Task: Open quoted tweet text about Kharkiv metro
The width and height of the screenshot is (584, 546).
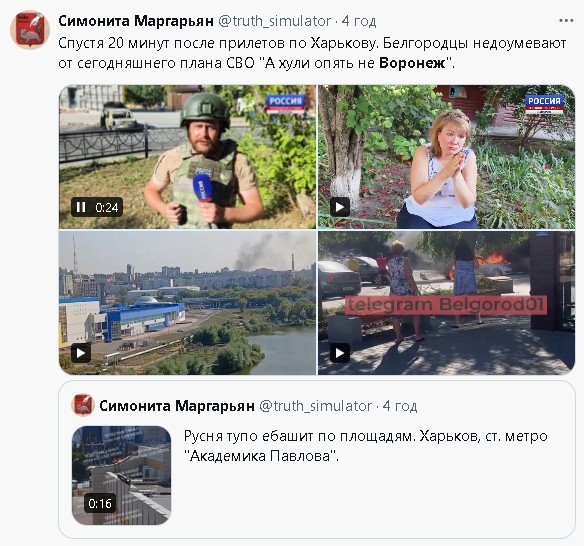Action: pyautogui.click(x=366, y=446)
